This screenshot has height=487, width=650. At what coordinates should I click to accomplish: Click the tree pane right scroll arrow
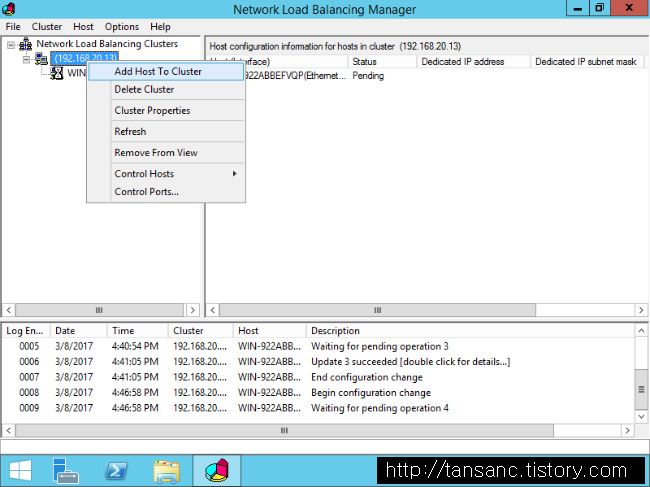click(192, 310)
